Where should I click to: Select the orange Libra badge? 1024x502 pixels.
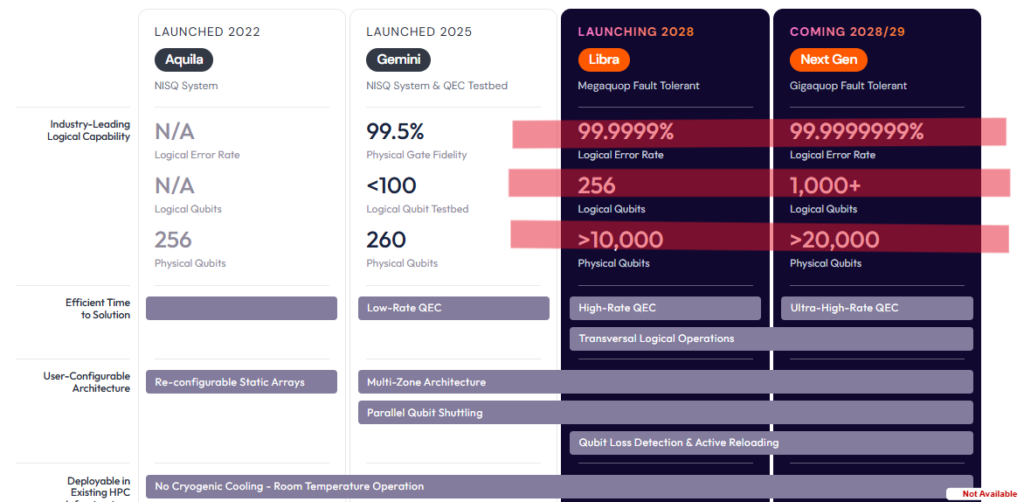point(603,60)
